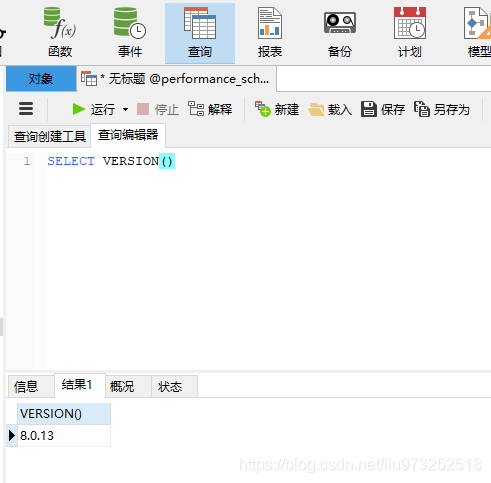The image size is (491, 483).
Task: Click the highlighted parentheses in the editor
Action: (x=167, y=161)
